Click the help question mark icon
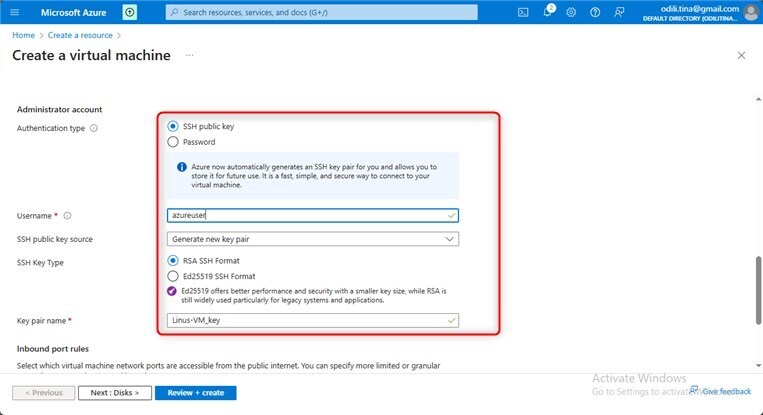The image size is (763, 415). [x=595, y=12]
